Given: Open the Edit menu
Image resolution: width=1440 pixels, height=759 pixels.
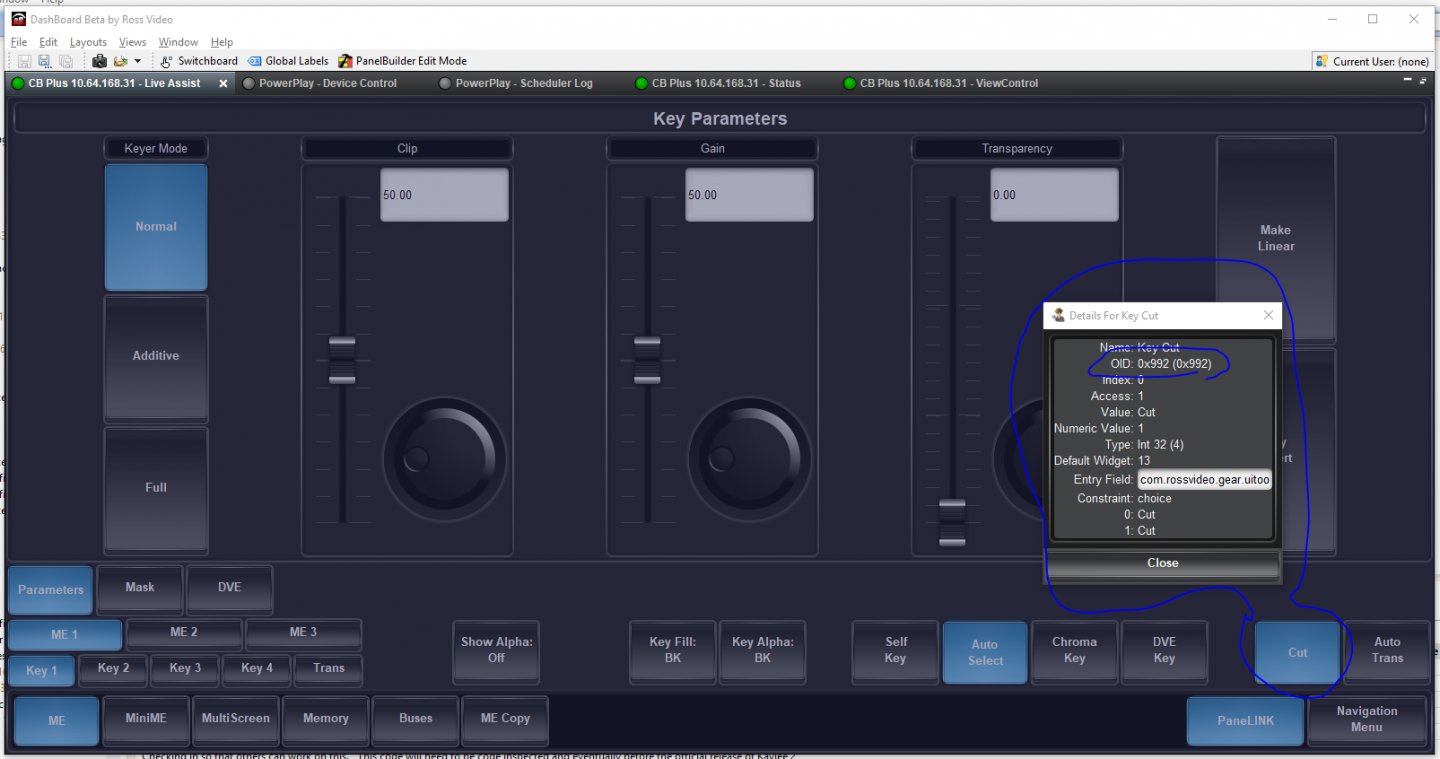Looking at the screenshot, I should click(x=48, y=42).
